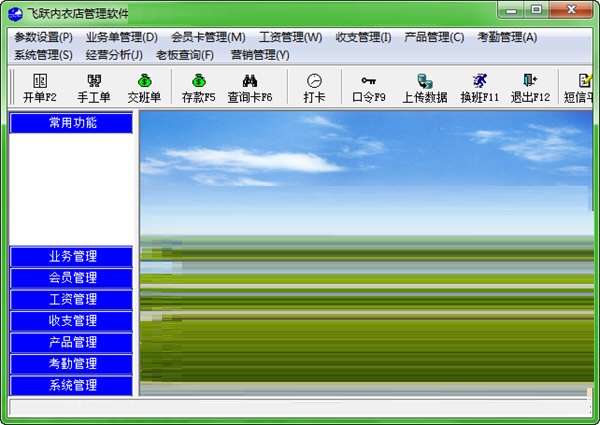Expand the 常用功能 sidebar panel

click(71, 122)
